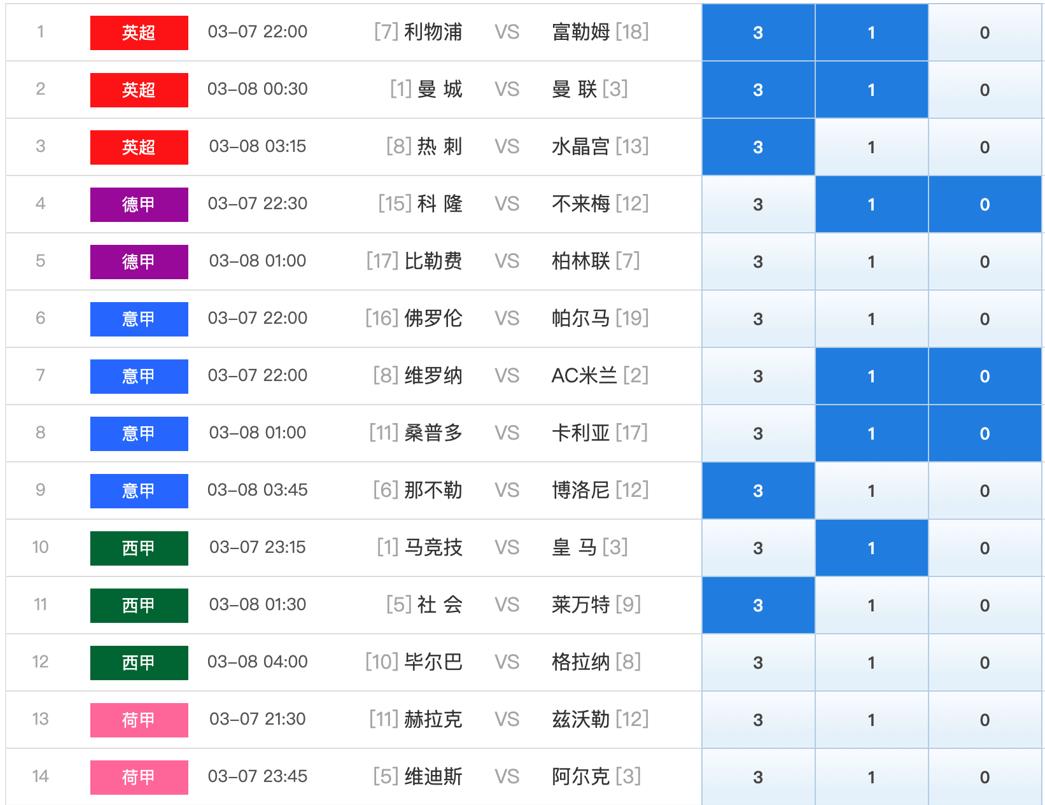Toggle the 1 pick for 马竞技 vs 皇马

coord(871,548)
